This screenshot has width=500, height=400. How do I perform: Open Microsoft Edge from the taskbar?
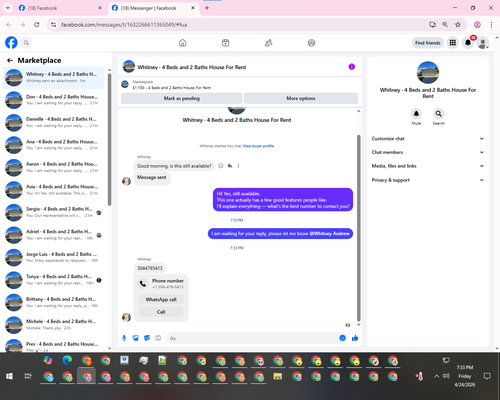(67, 360)
